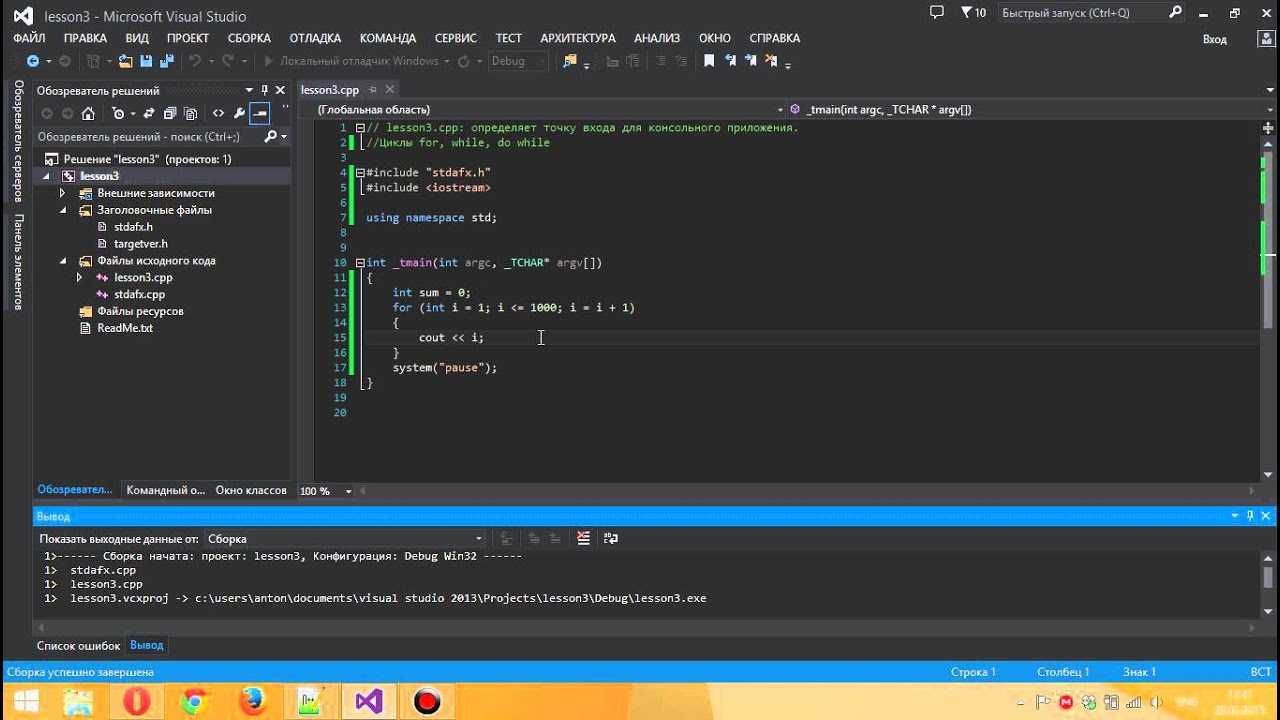Collapse the _tmain function code fold
The width and height of the screenshot is (1280, 720).
tap(360, 263)
